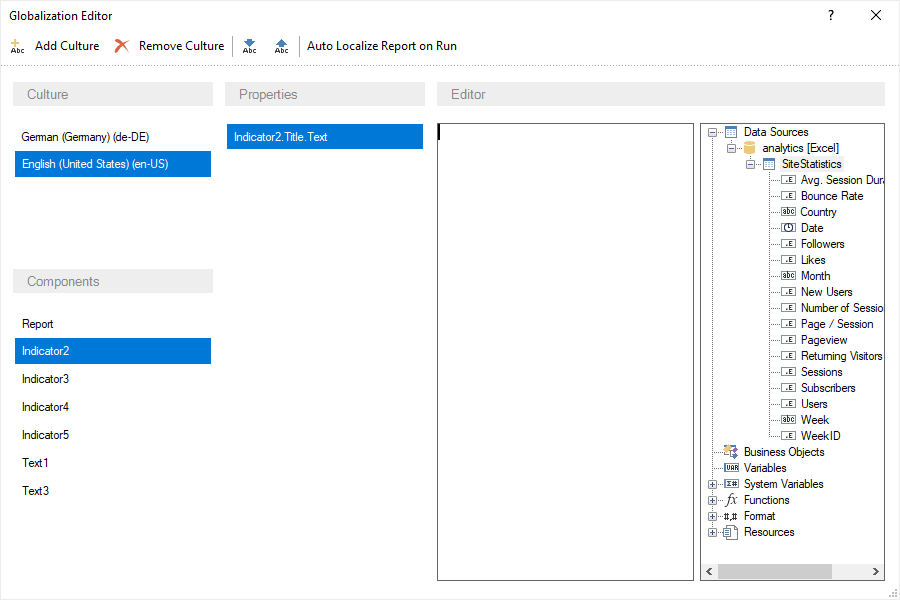Click the analytics database cylinder icon
The image size is (900, 600).
click(x=750, y=148)
